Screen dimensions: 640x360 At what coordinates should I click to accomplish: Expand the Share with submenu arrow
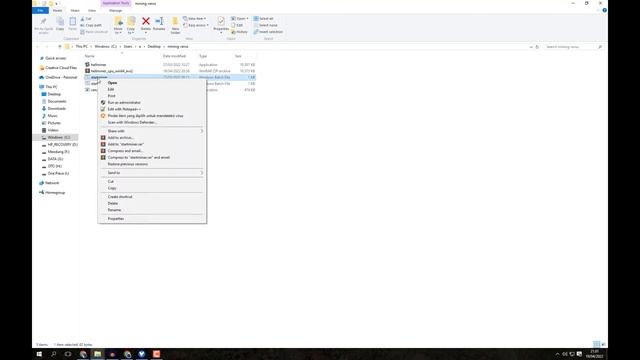click(202, 131)
